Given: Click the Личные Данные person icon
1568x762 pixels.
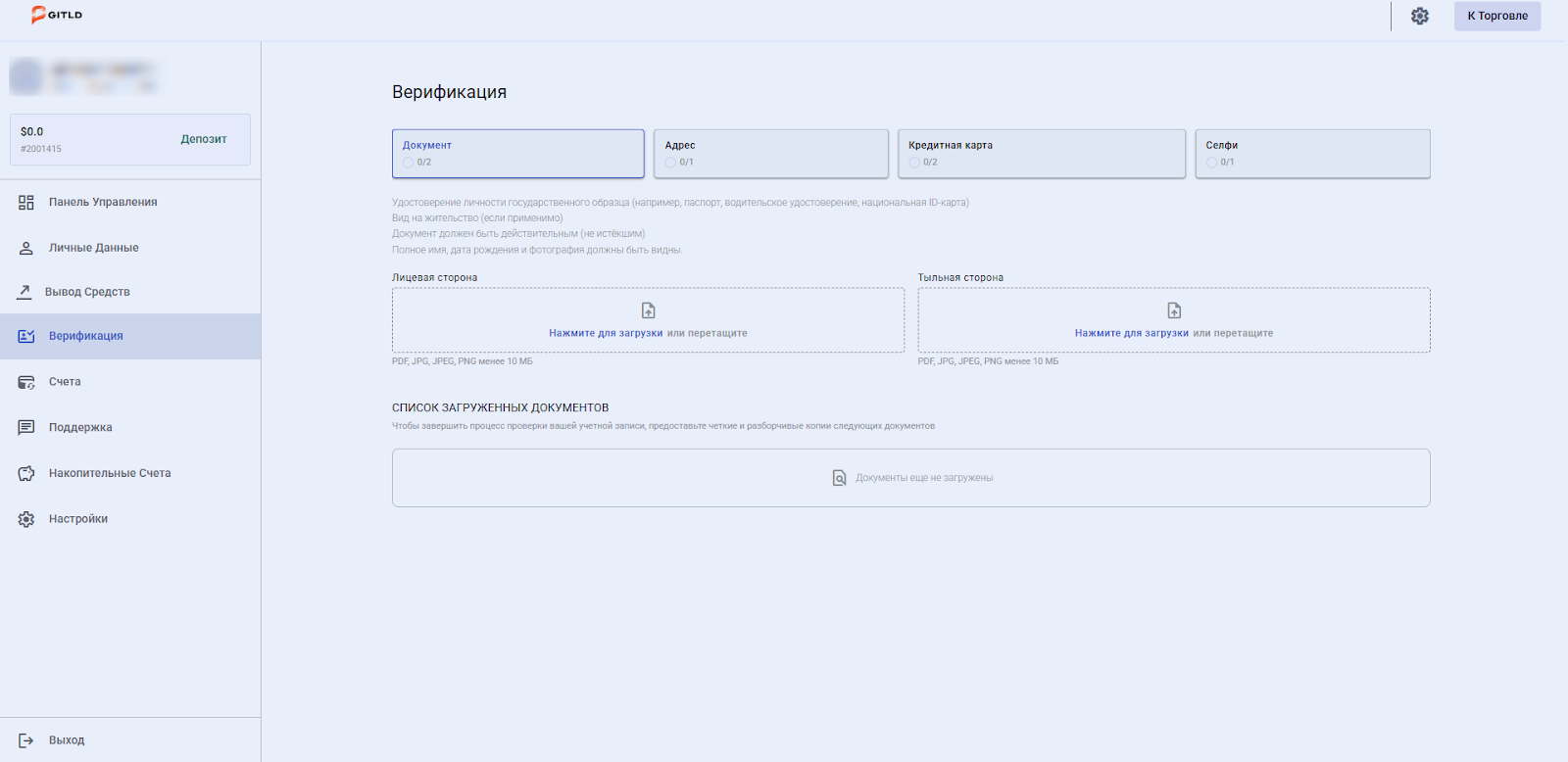Looking at the screenshot, I should 26,248.
